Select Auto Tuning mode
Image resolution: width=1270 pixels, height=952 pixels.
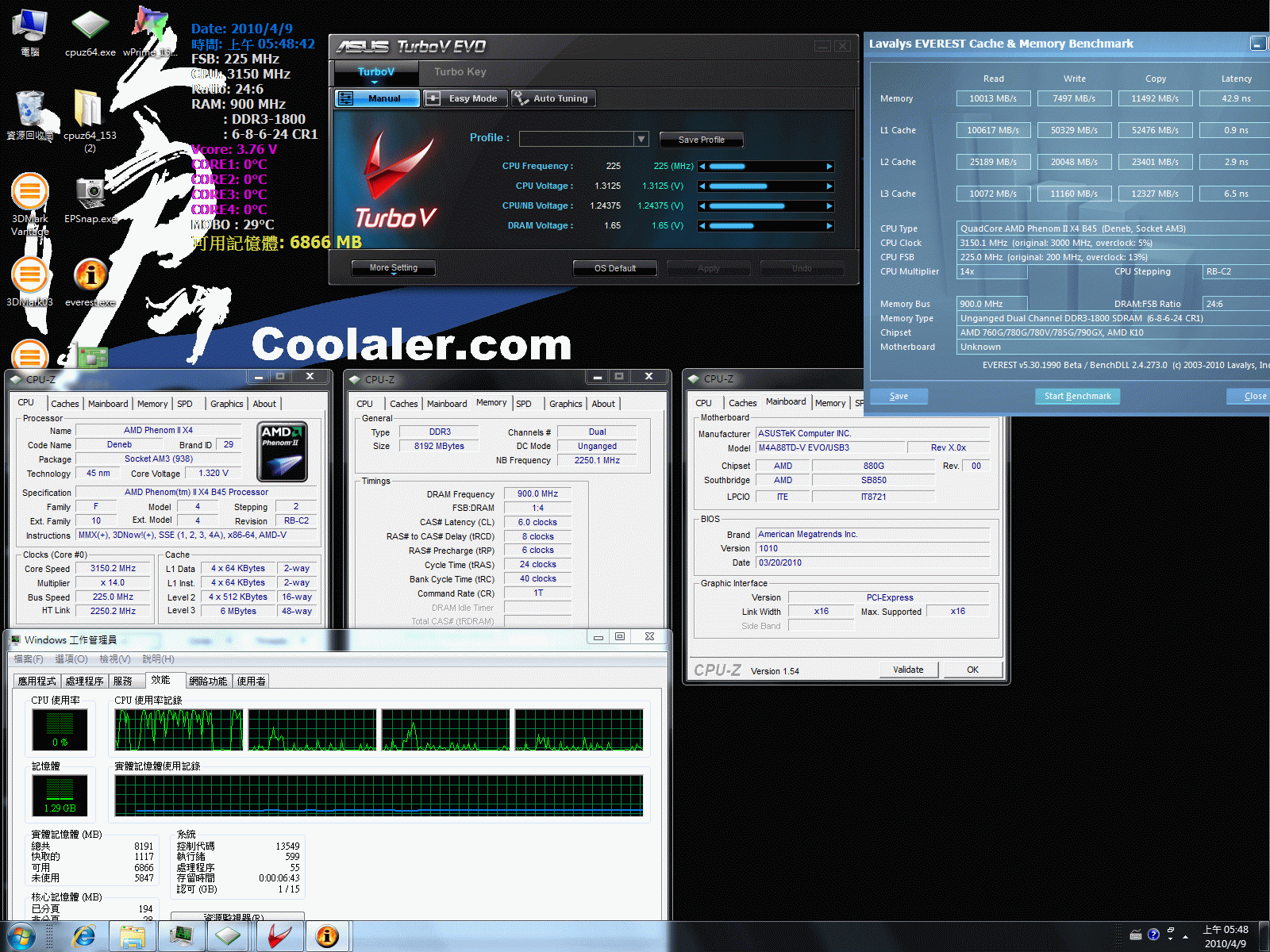[553, 98]
